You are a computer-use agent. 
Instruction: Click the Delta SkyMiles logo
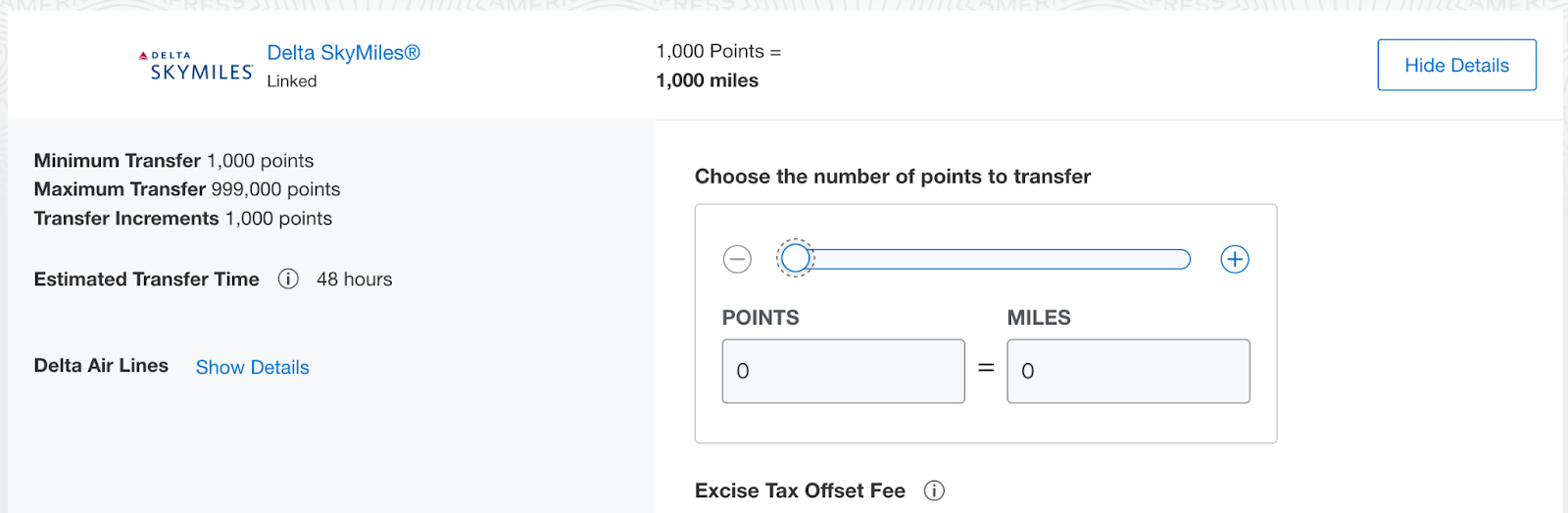pos(196,66)
